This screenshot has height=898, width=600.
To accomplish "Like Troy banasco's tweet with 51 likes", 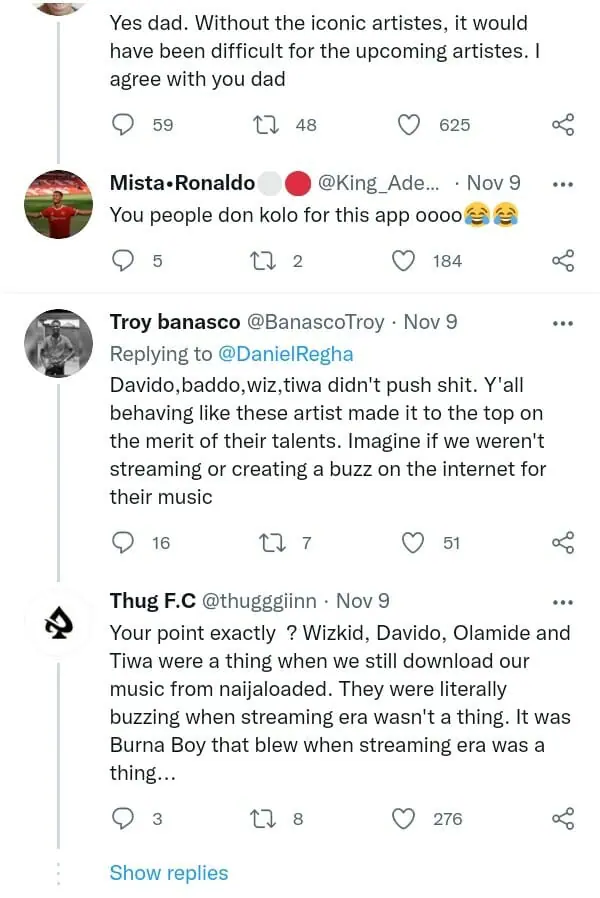I will [x=412, y=543].
